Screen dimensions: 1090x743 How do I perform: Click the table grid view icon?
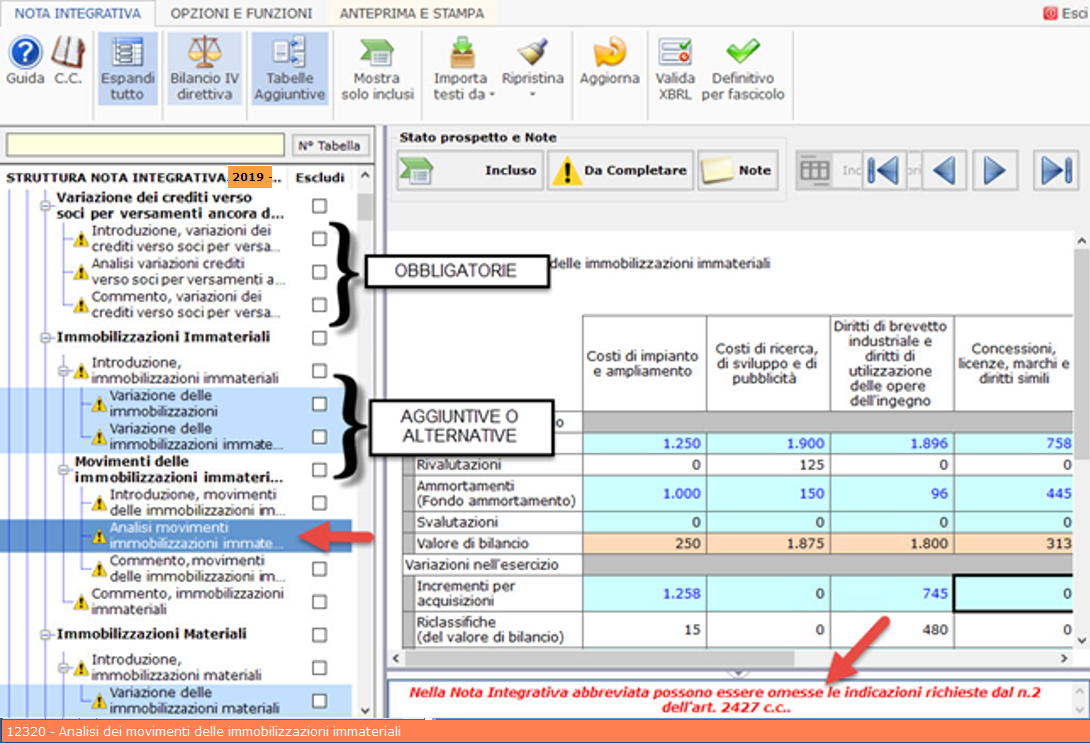[815, 170]
